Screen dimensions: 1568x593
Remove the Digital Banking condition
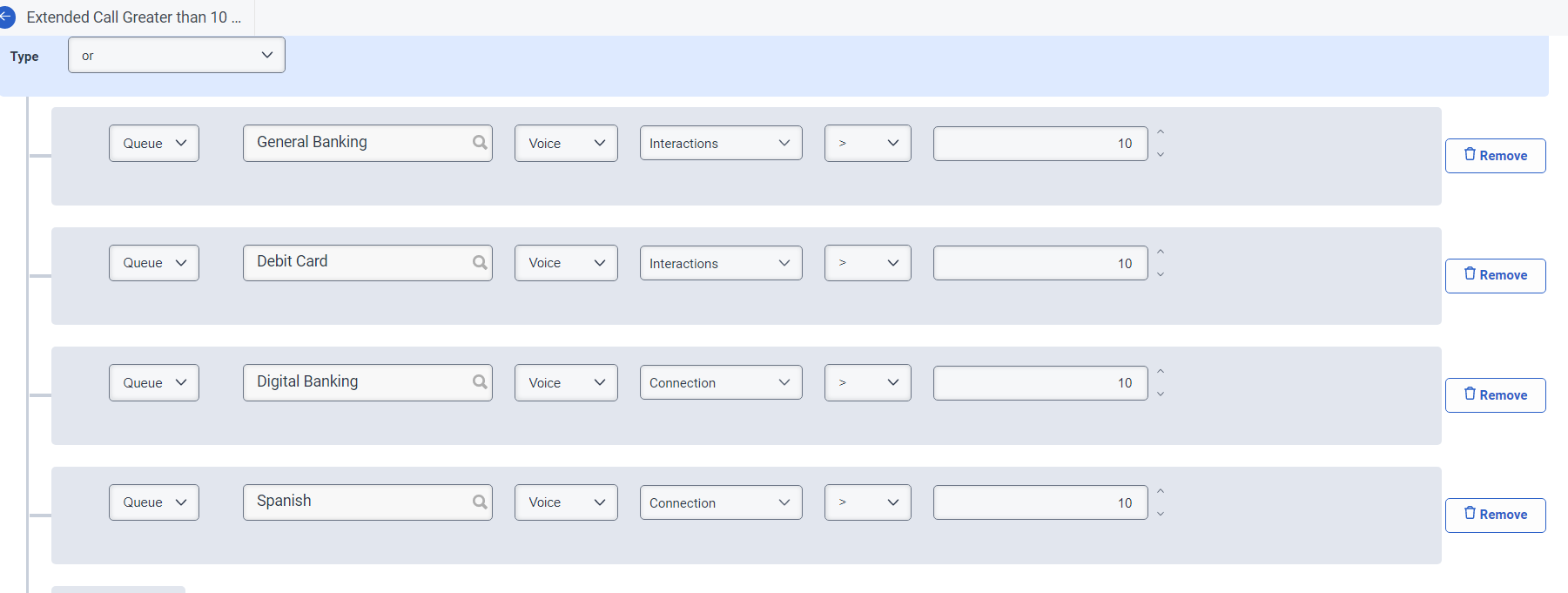[x=1495, y=395]
